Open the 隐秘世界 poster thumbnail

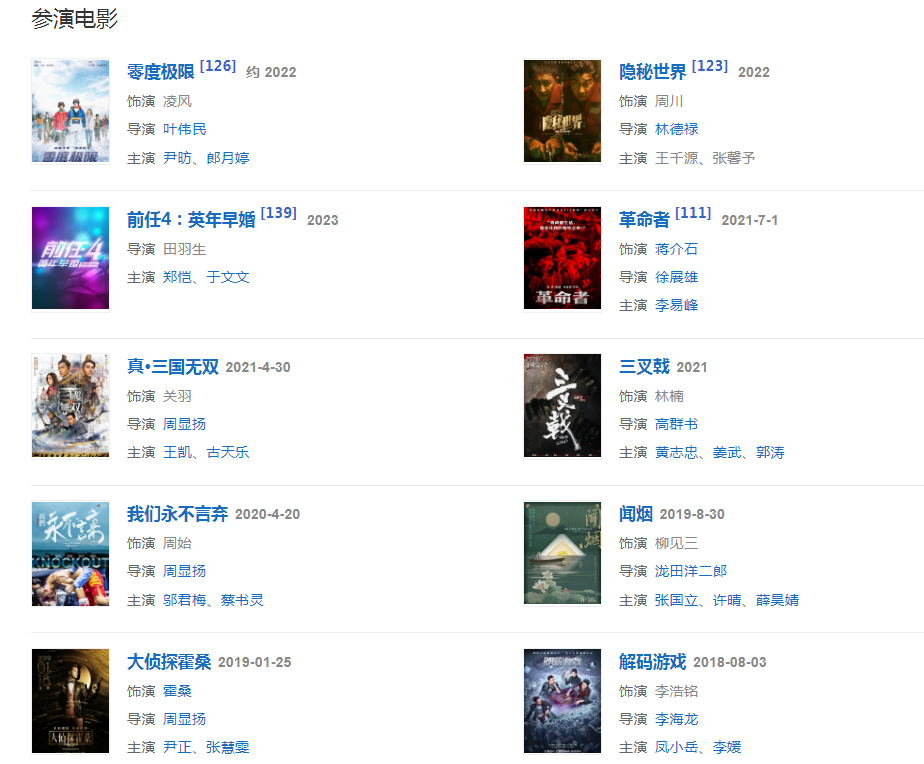pyautogui.click(x=562, y=111)
